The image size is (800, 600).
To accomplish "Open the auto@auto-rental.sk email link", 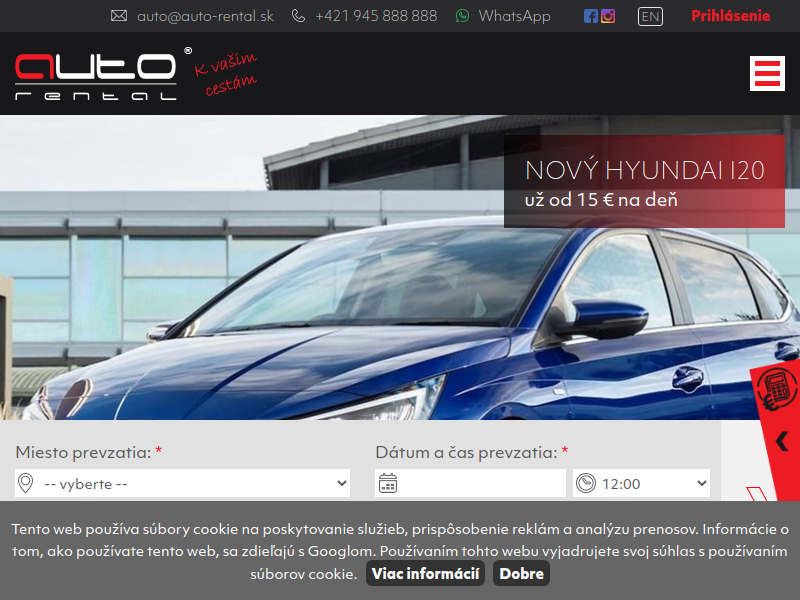I will tap(205, 16).
